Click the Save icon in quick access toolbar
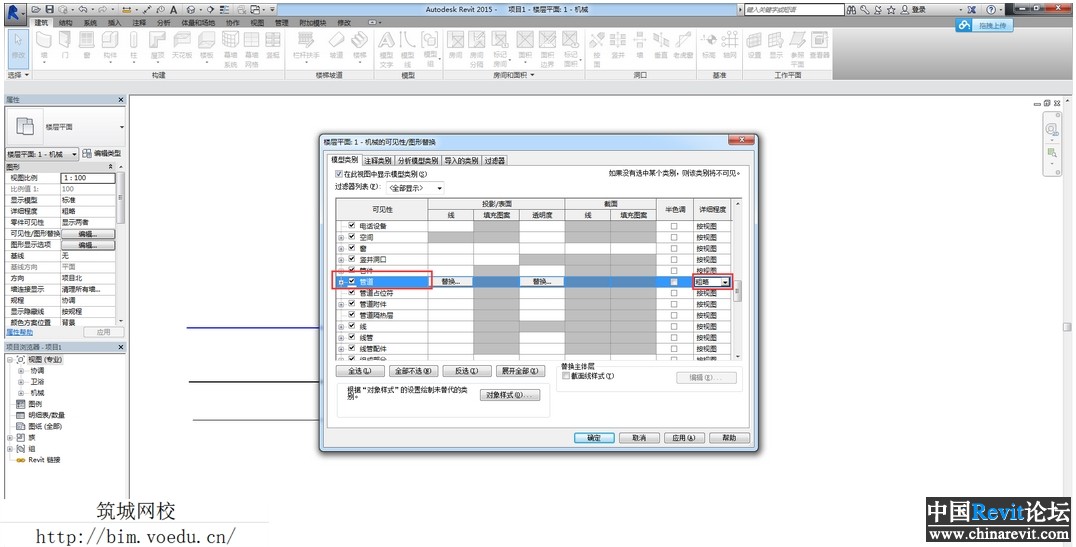The width and height of the screenshot is (1076, 547). (49, 10)
